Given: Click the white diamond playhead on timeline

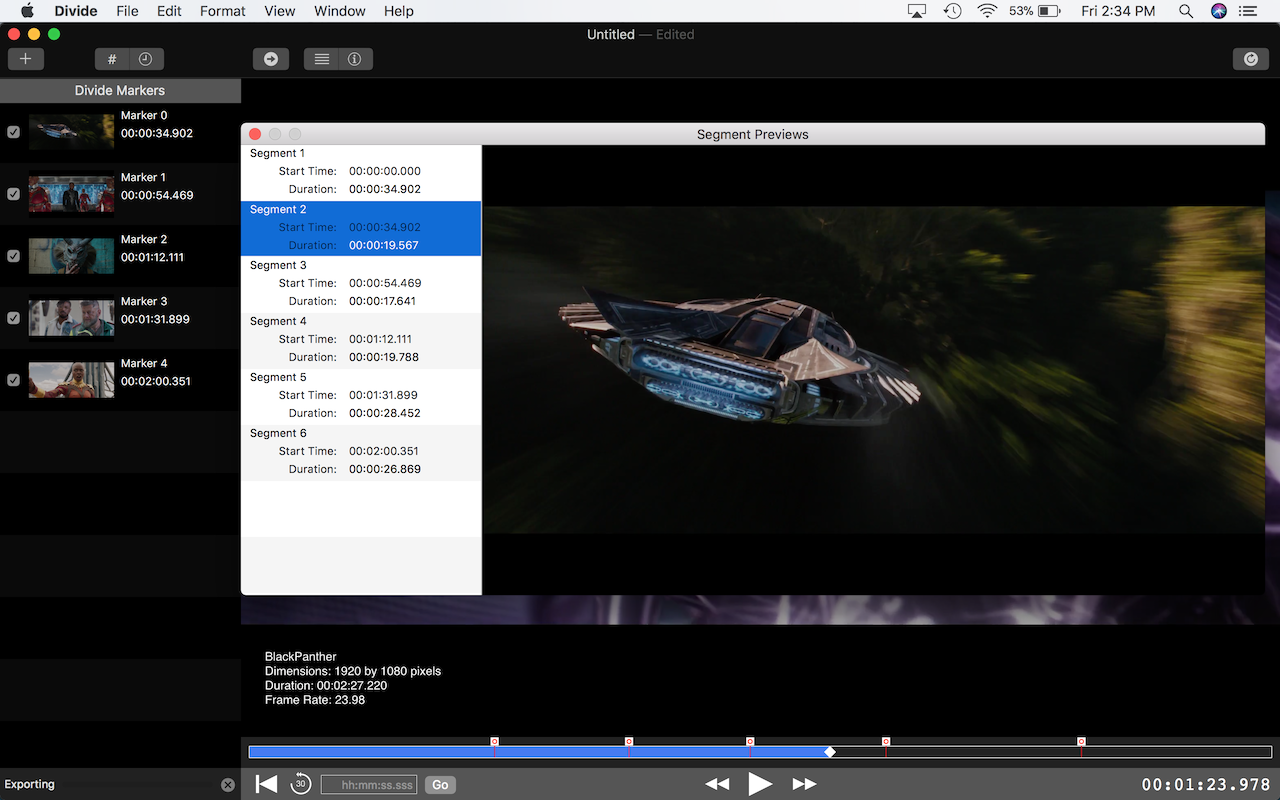Looking at the screenshot, I should [829, 752].
